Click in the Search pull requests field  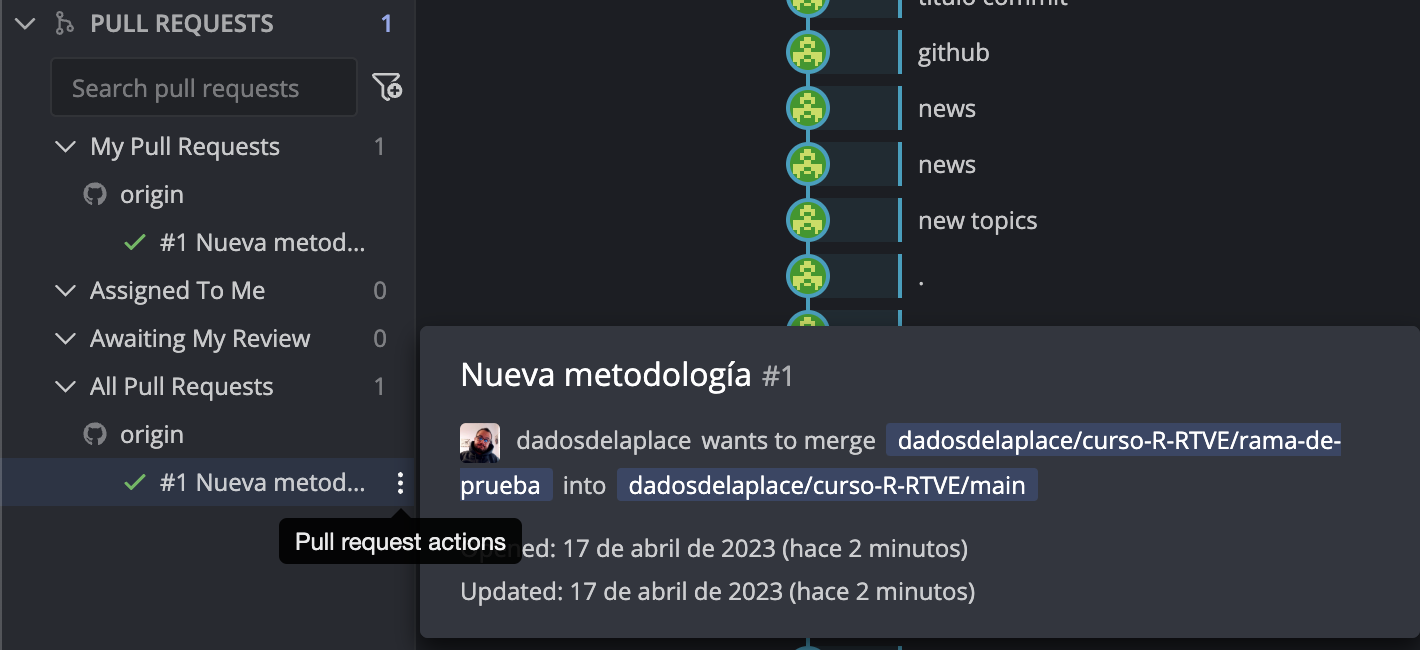pyautogui.click(x=203, y=88)
